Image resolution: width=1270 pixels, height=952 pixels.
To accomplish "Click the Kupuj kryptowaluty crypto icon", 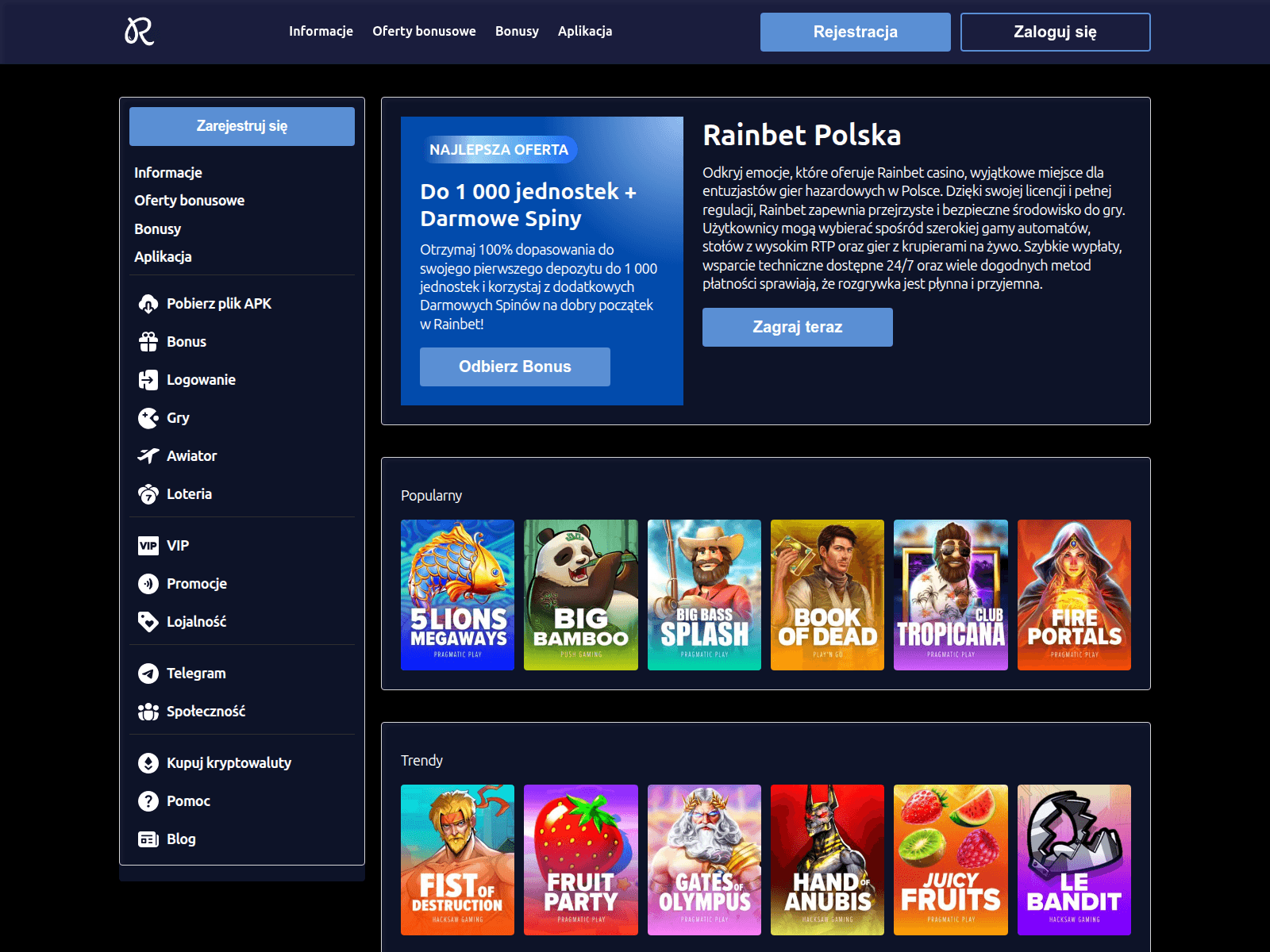I will (148, 763).
